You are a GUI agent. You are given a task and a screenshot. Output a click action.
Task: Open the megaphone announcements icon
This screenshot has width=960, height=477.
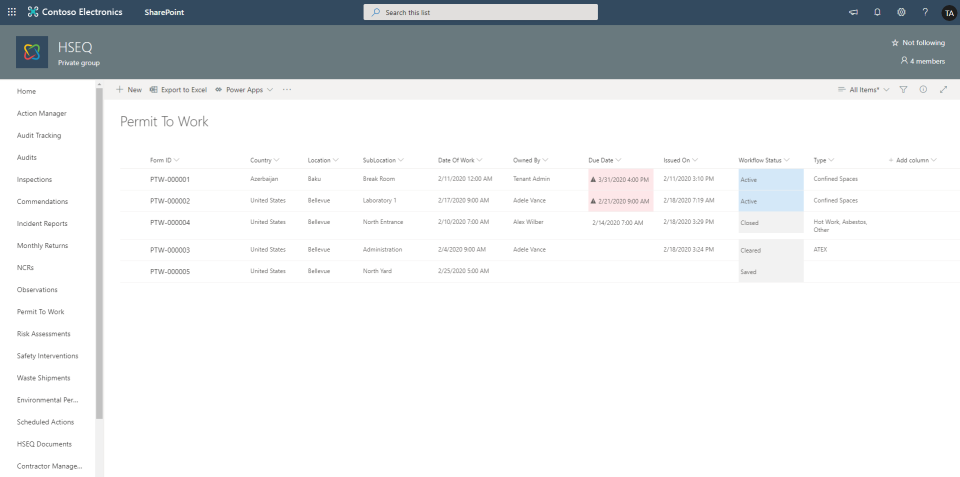tap(853, 12)
